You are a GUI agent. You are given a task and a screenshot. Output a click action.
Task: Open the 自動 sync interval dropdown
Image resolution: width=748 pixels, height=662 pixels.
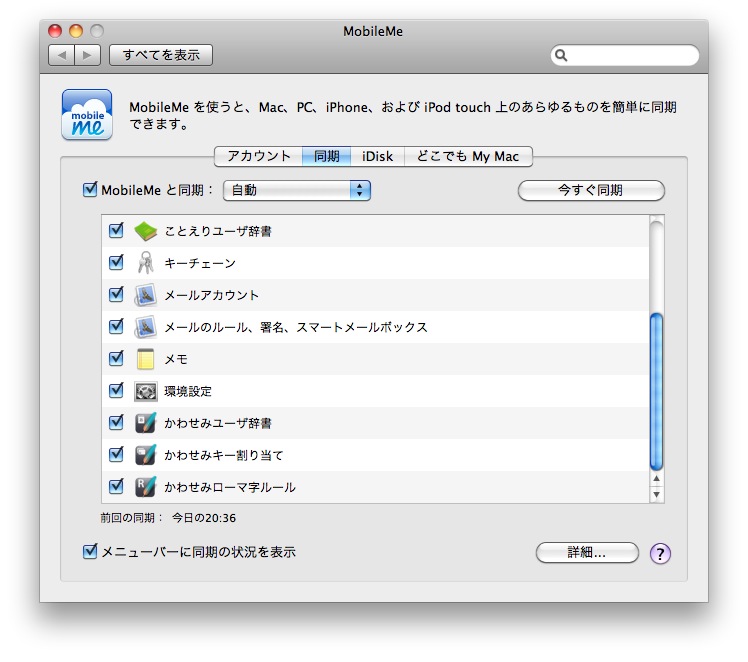pyautogui.click(x=296, y=190)
